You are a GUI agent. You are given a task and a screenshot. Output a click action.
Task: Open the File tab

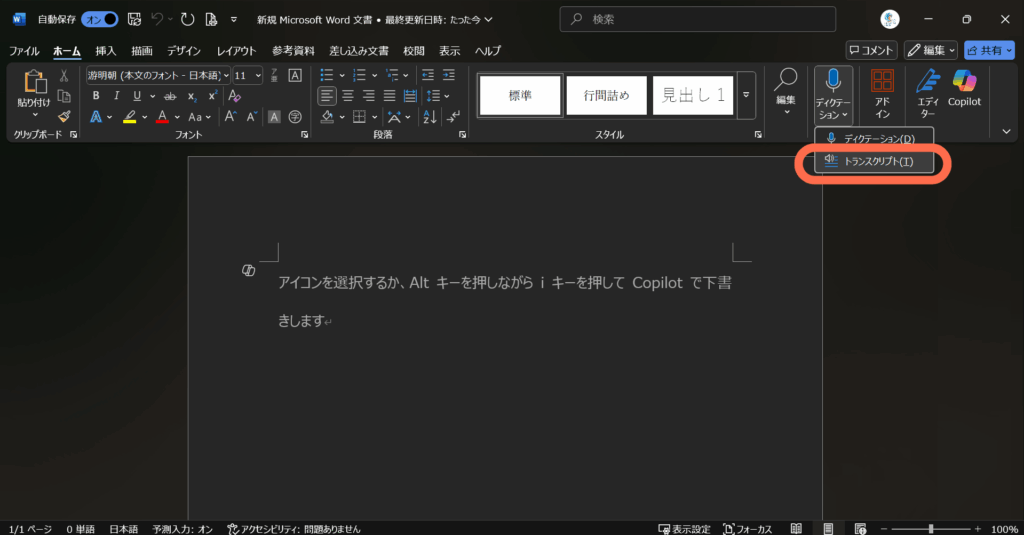pos(24,51)
